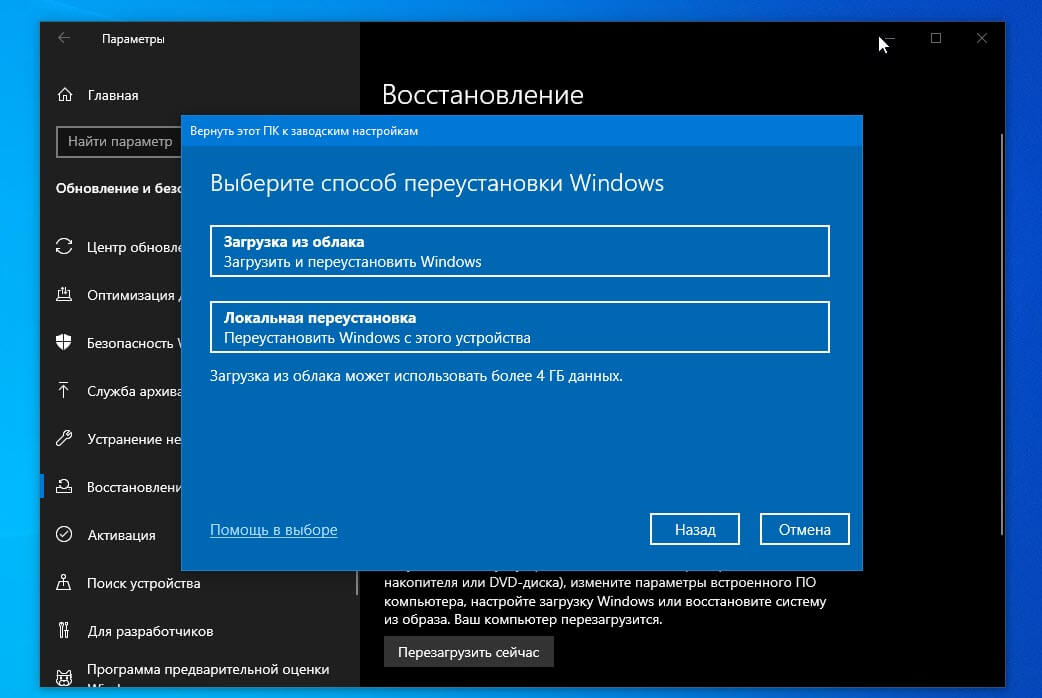This screenshot has width=1042, height=698.
Task: Open Активация settings page
Action: [x=121, y=535]
